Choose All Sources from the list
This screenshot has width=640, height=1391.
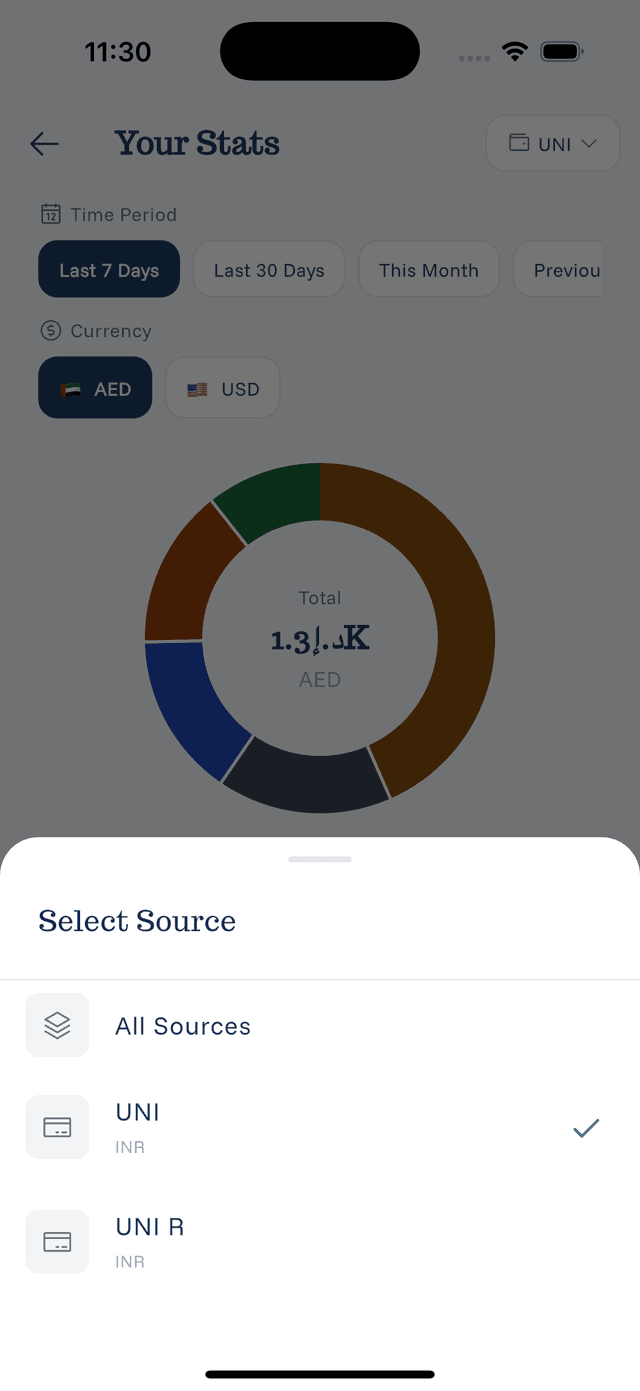tap(183, 1024)
